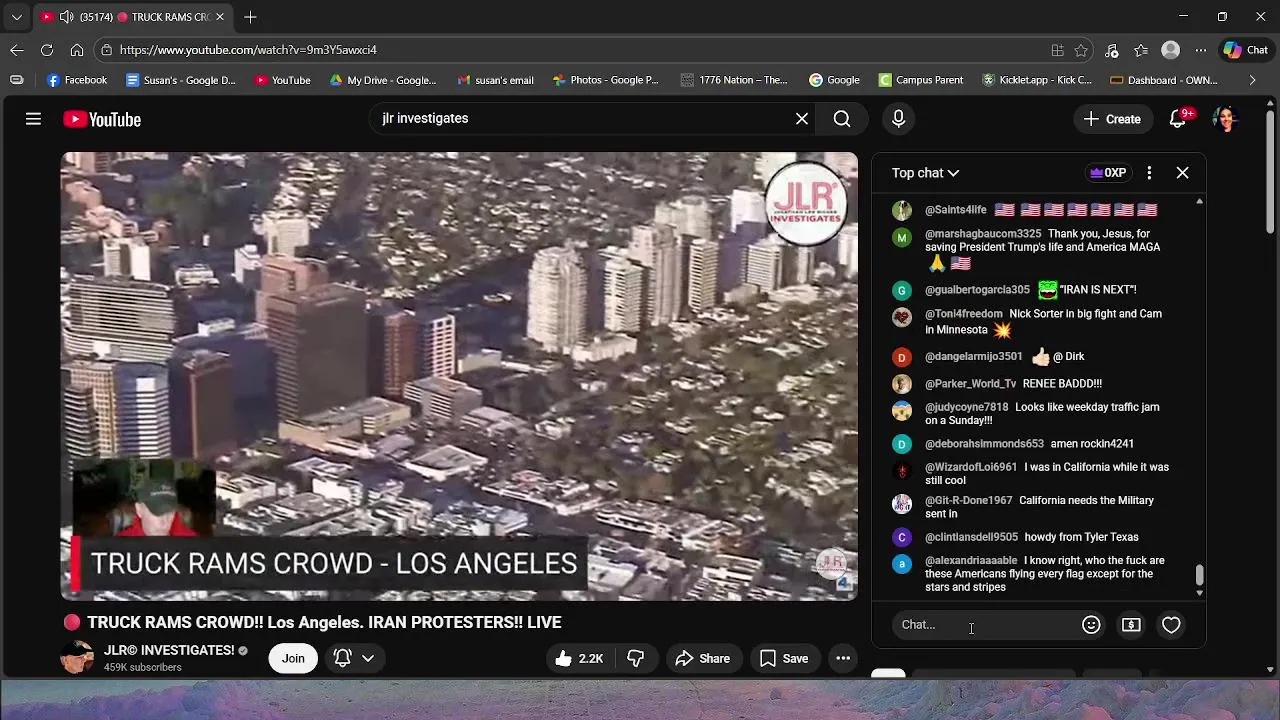Viewport: 1280px width, 720px height.
Task: Open Facebook bookmark
Action: 77,80
